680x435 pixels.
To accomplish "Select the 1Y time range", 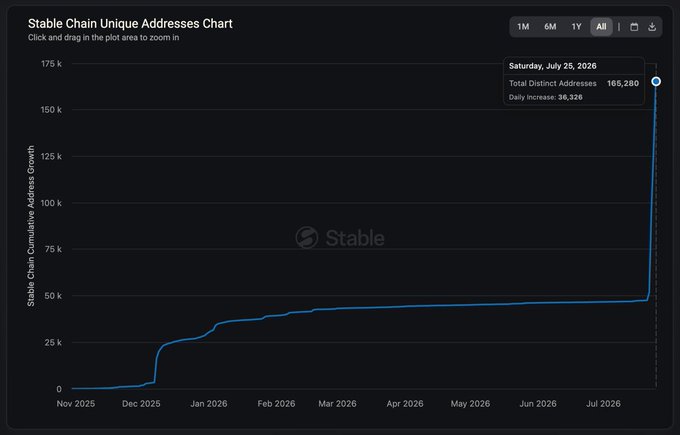I will click(576, 27).
